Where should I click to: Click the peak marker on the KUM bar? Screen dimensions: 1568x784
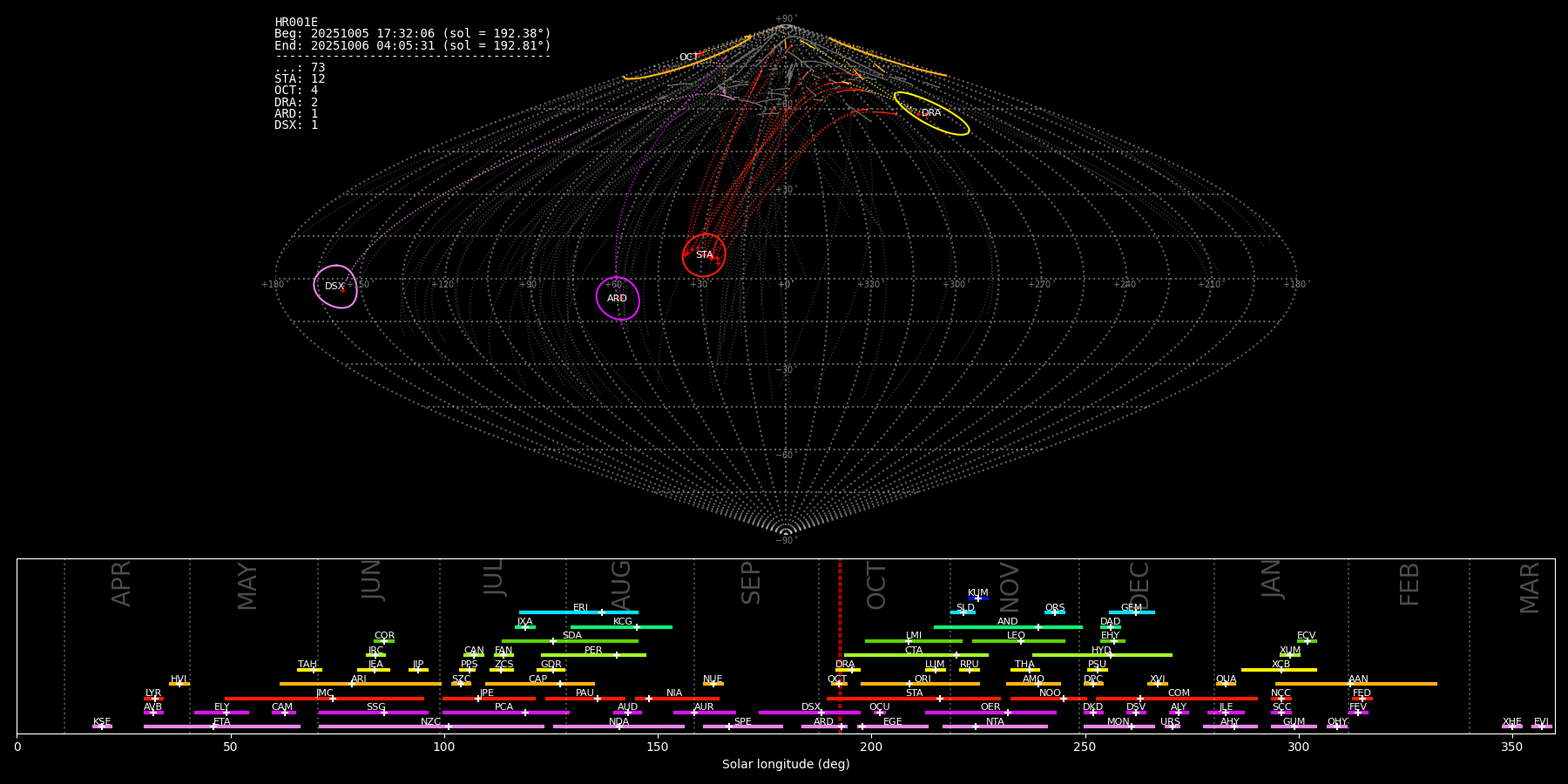coord(977,598)
